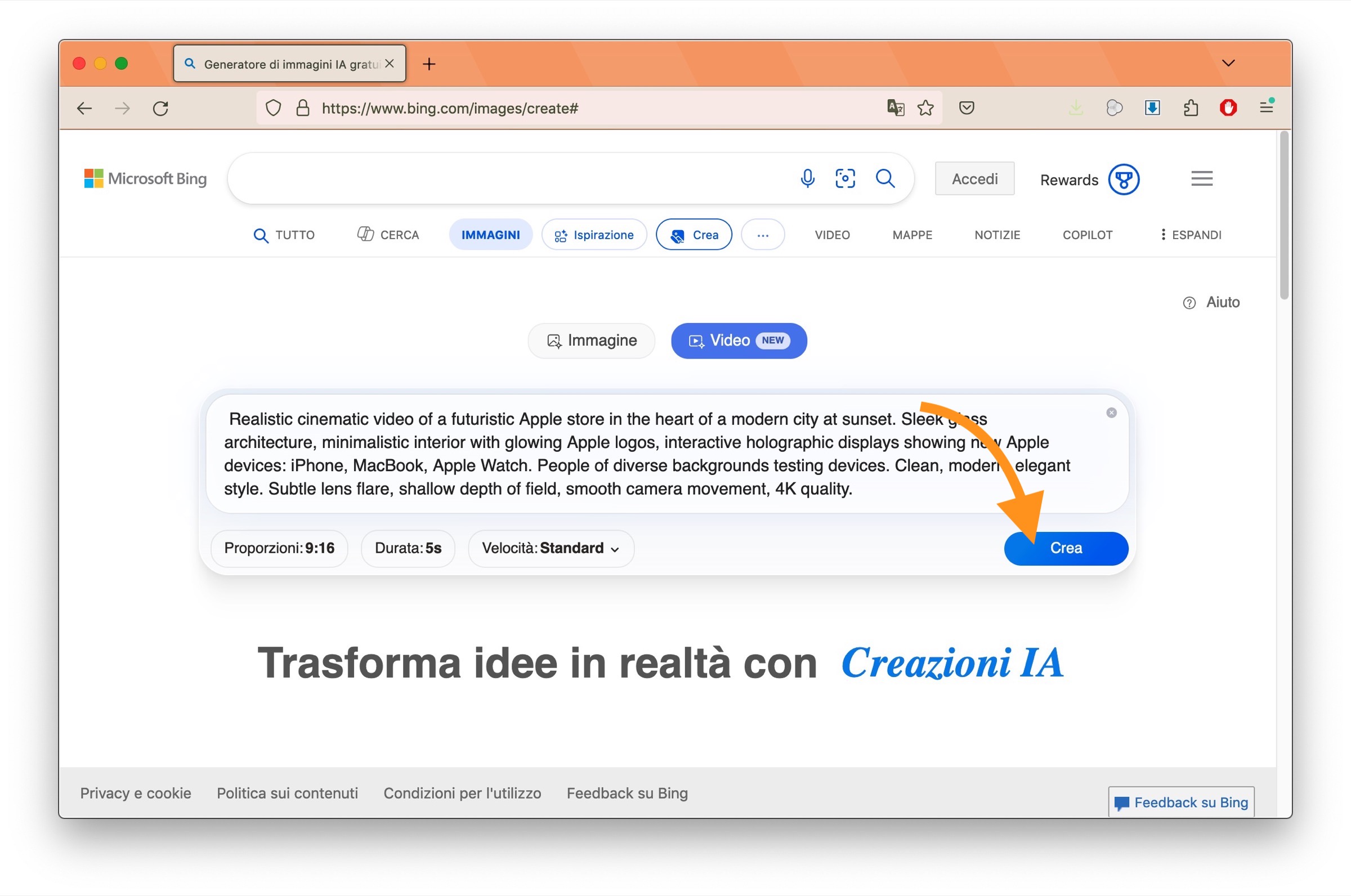The image size is (1351, 896).
Task: Open visual search via the camera icon
Action: pyautogui.click(x=846, y=178)
